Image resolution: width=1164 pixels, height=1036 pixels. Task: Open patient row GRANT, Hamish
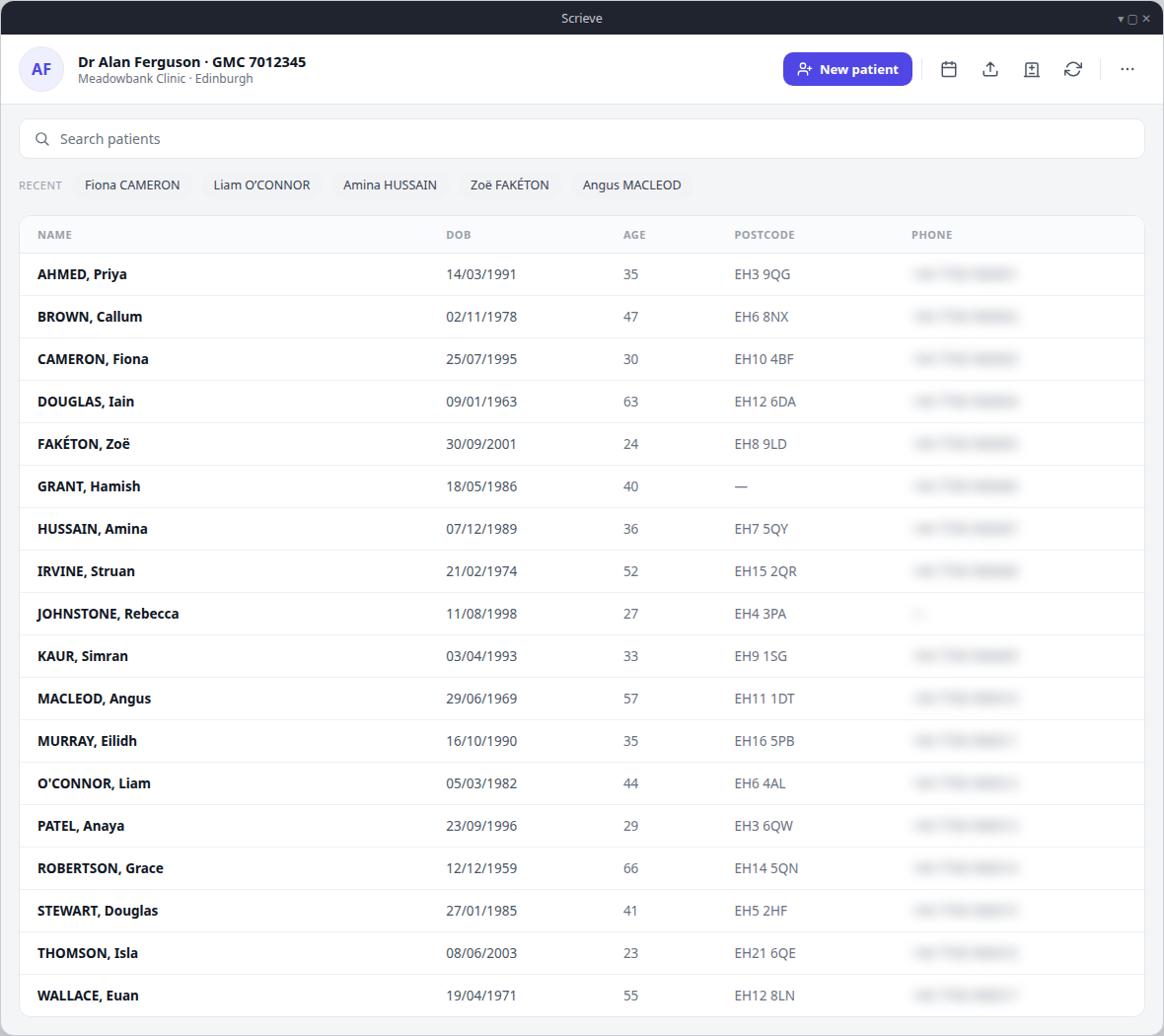tap(581, 486)
